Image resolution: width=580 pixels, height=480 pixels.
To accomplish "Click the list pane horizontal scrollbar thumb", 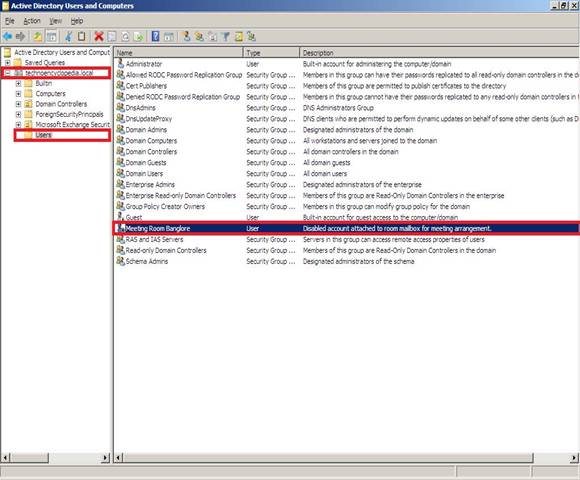I will click(328, 458).
